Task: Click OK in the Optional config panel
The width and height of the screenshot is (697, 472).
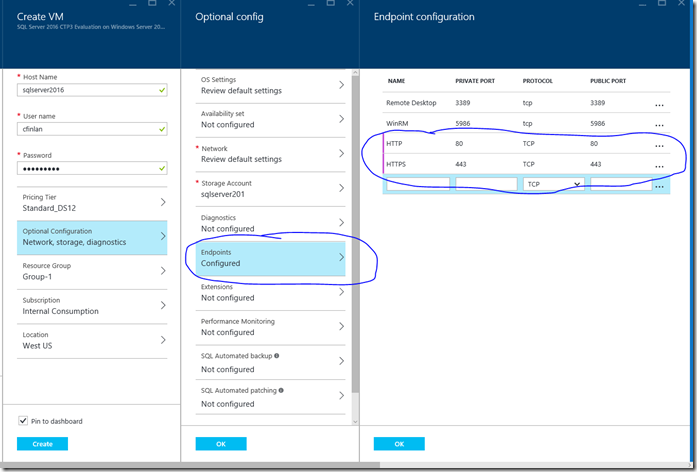Action: tap(220, 443)
